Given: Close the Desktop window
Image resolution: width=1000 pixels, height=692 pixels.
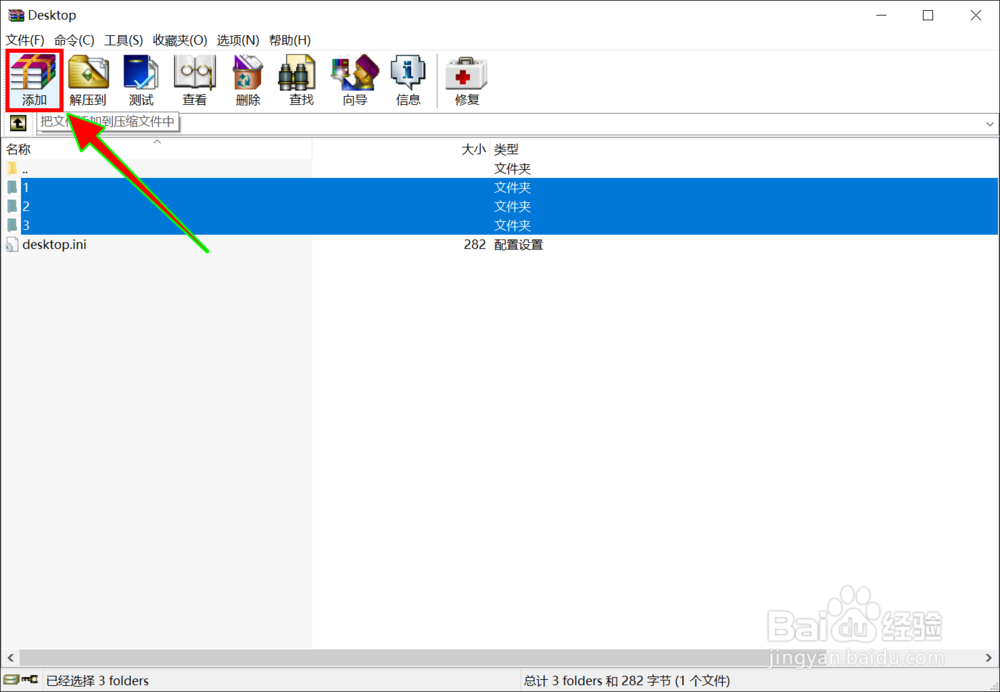Looking at the screenshot, I should [976, 15].
